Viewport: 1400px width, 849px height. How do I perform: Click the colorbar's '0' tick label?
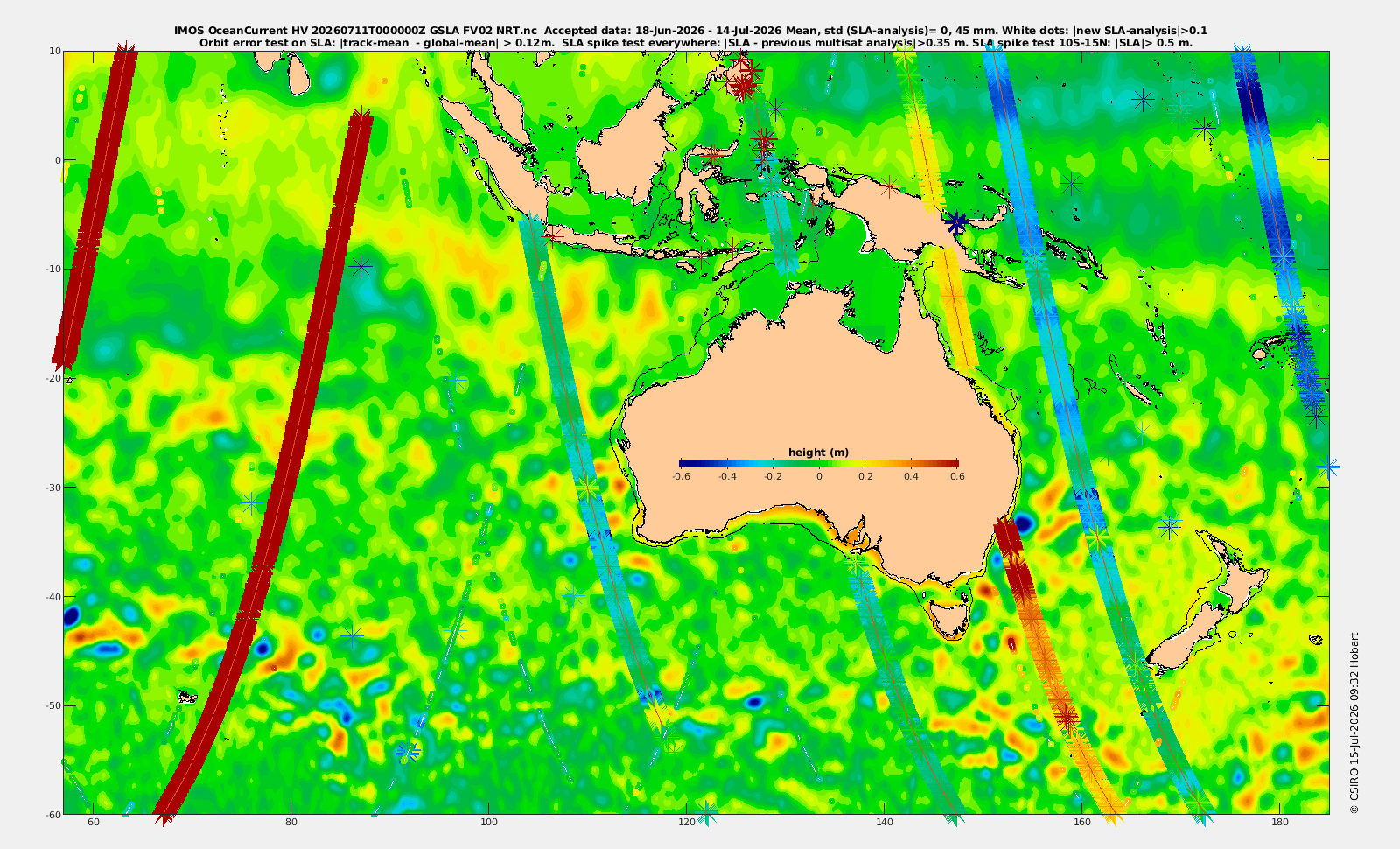pyautogui.click(x=819, y=476)
